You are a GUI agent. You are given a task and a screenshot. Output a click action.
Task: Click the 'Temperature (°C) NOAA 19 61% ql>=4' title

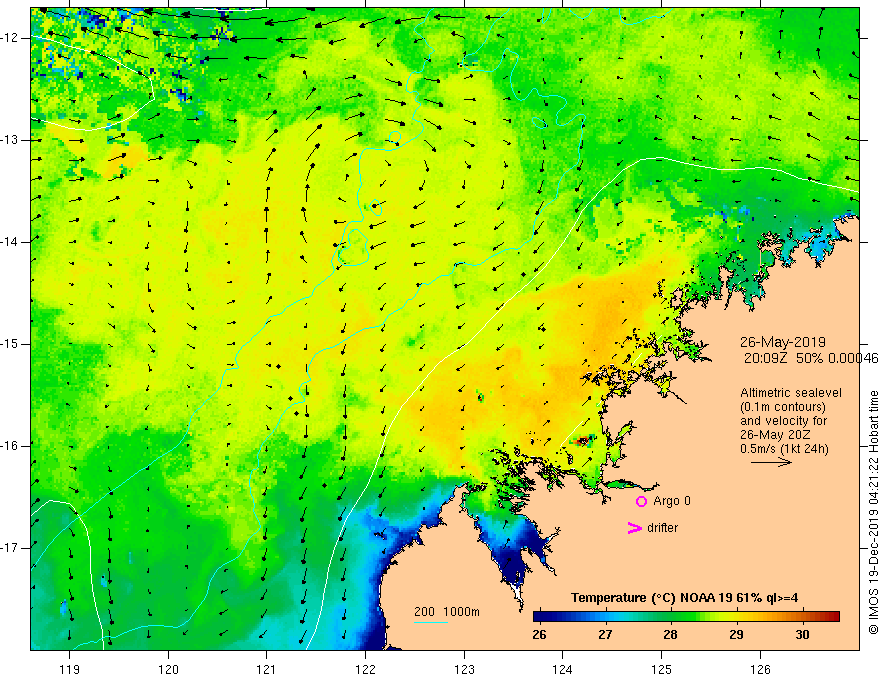[x=684, y=598]
